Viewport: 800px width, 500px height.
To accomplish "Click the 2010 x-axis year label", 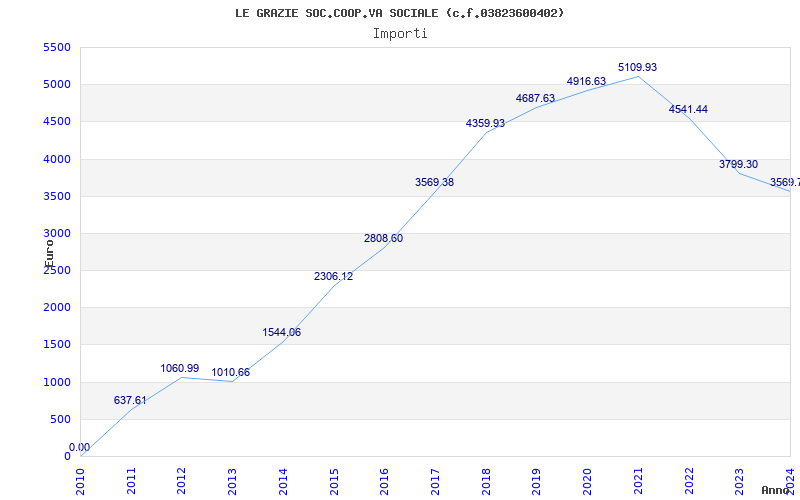I will [x=80, y=481].
